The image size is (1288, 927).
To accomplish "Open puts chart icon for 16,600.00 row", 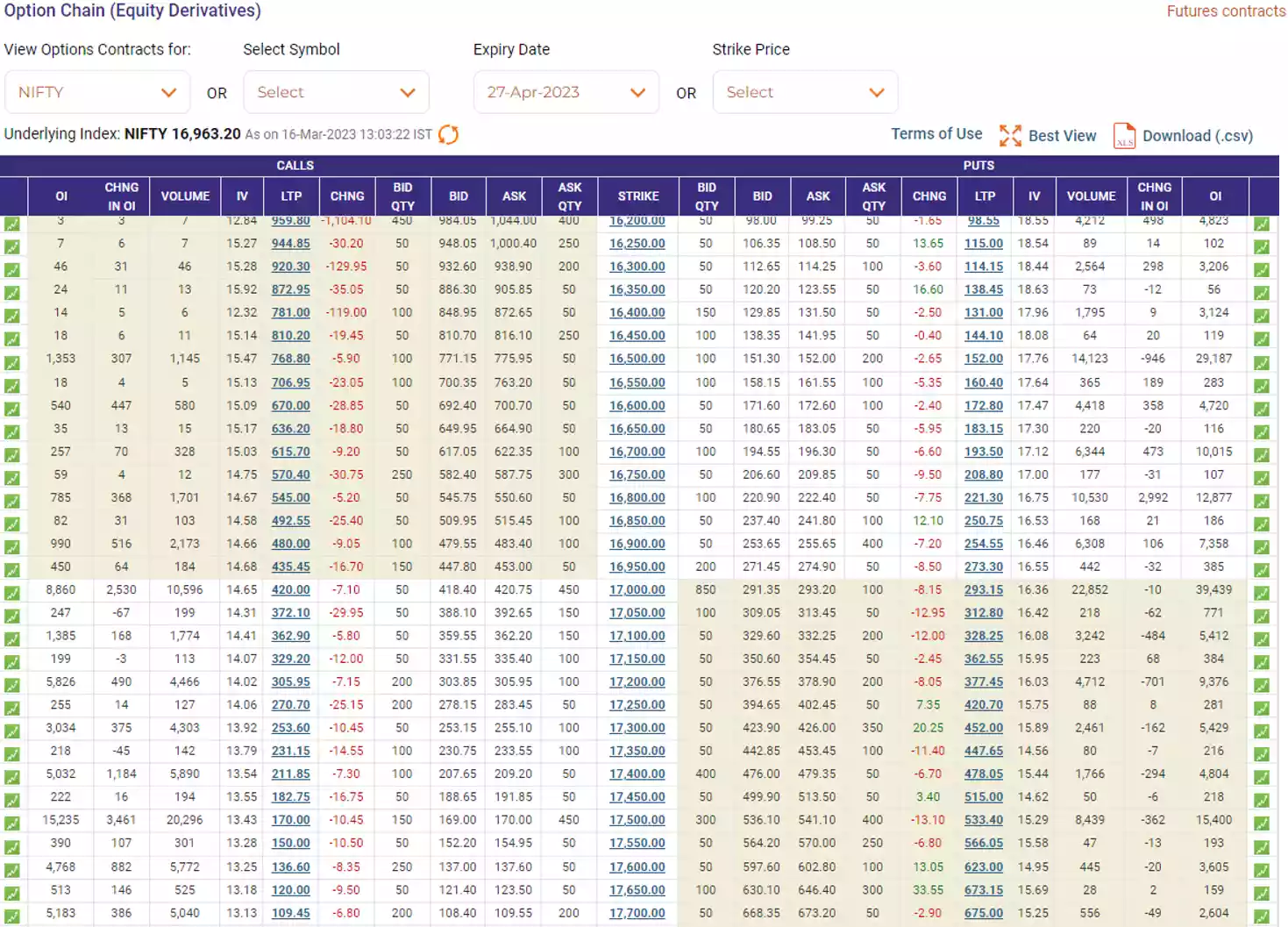I will pos(1262,409).
